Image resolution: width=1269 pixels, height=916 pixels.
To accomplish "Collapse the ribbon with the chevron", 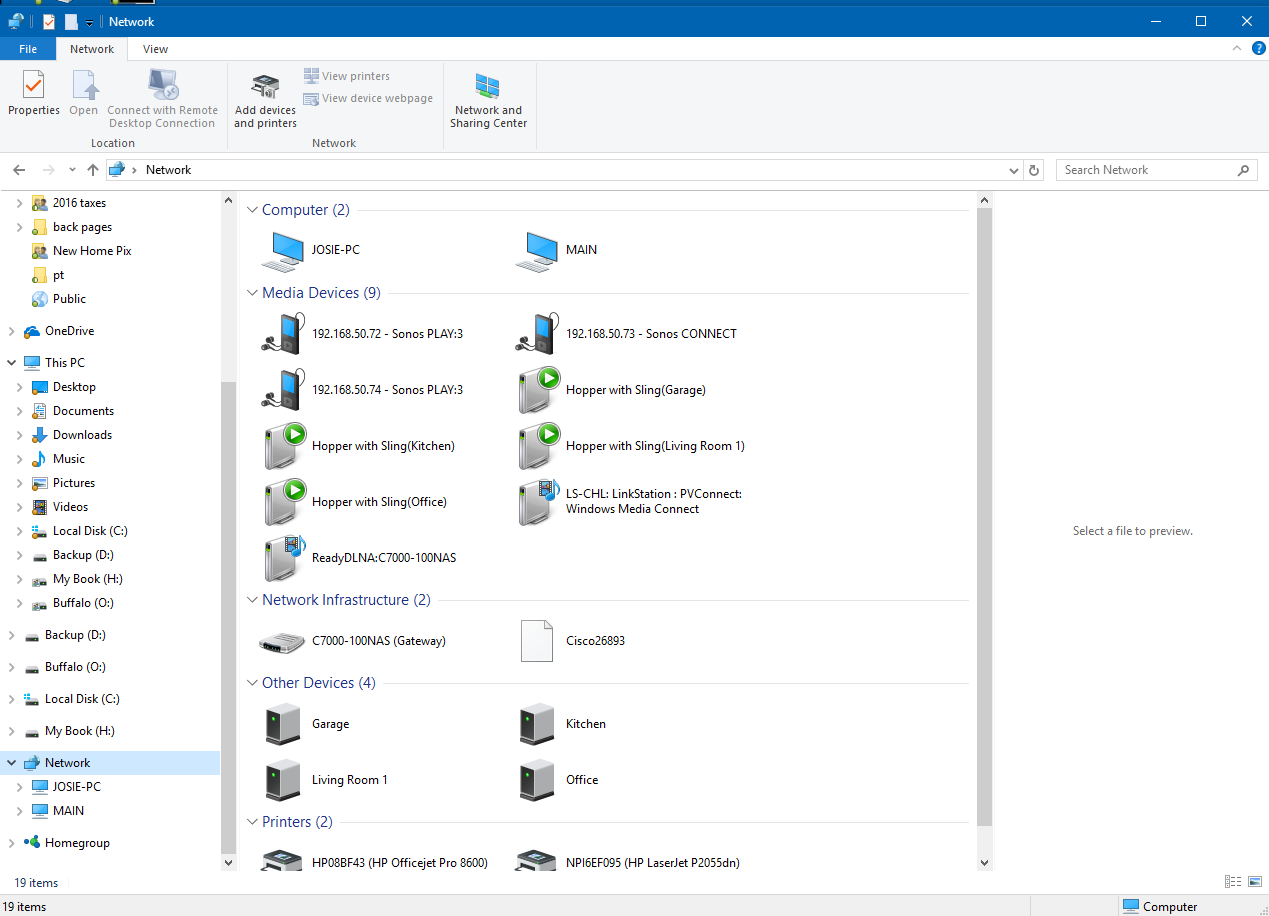I will point(1238,48).
